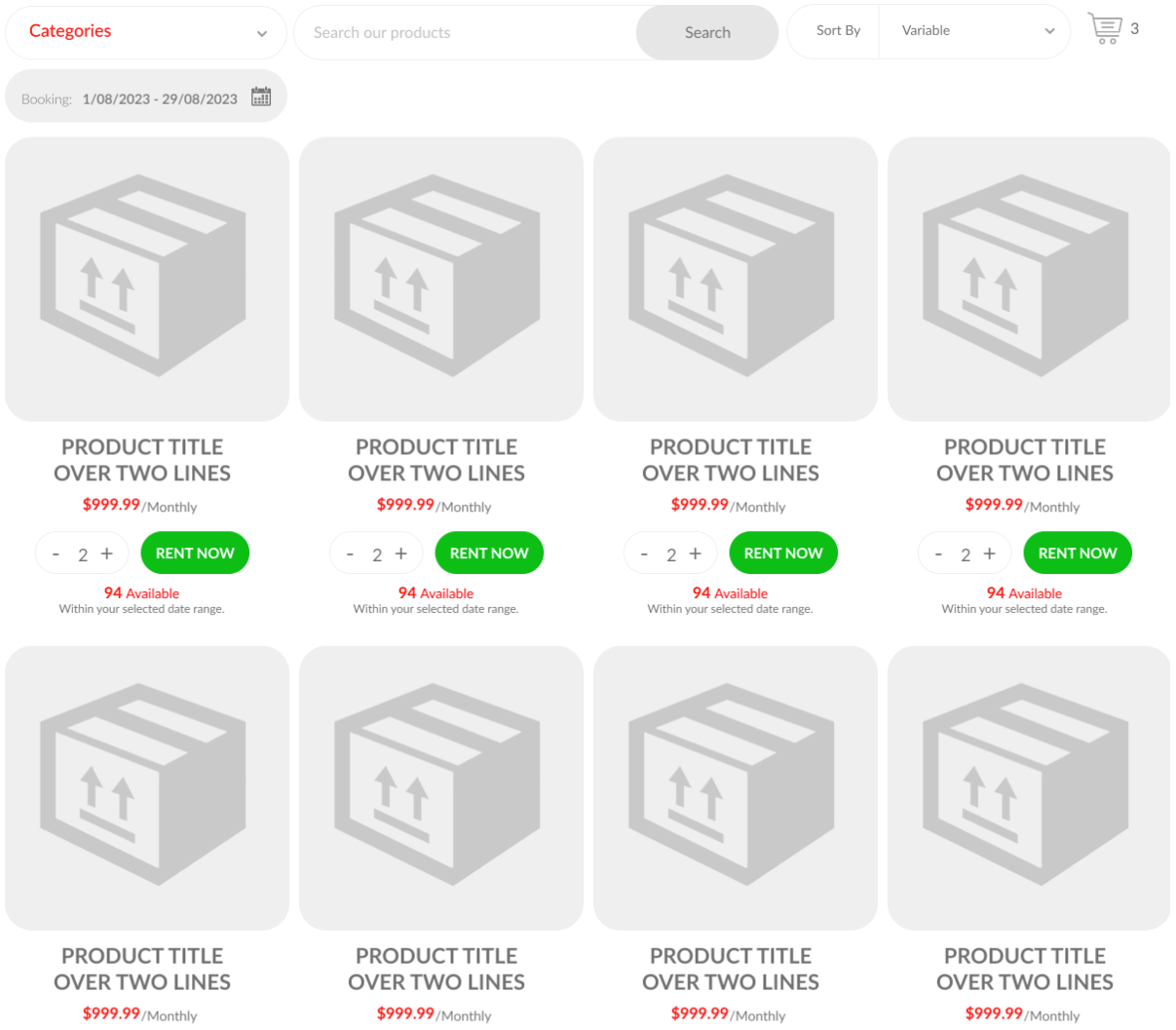
Task: Increase quantity on first product with plus
Action: (x=107, y=553)
